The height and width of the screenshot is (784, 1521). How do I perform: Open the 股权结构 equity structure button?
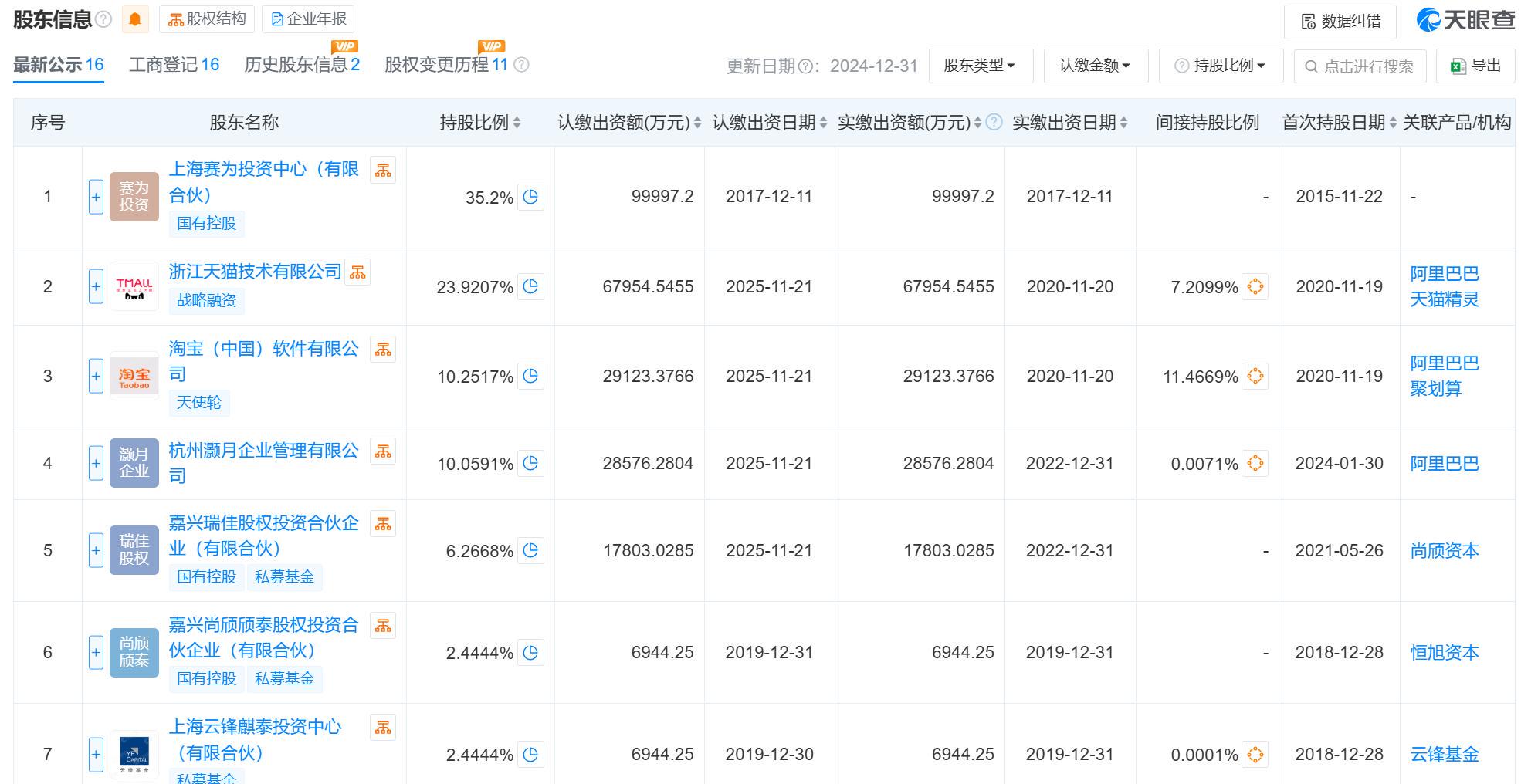pyautogui.click(x=207, y=19)
